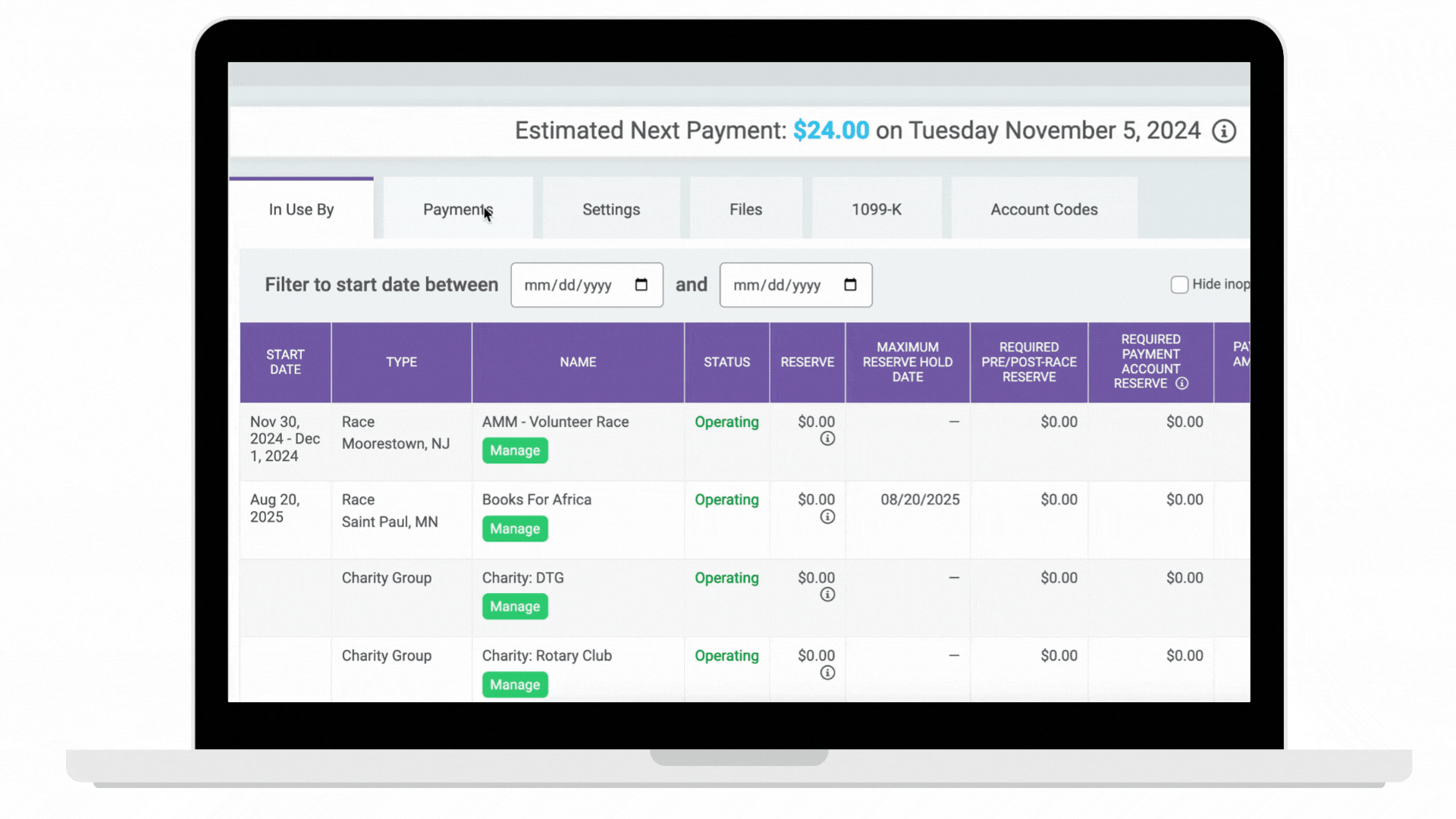
Task: Click the start date filter input field
Action: [x=569, y=285]
